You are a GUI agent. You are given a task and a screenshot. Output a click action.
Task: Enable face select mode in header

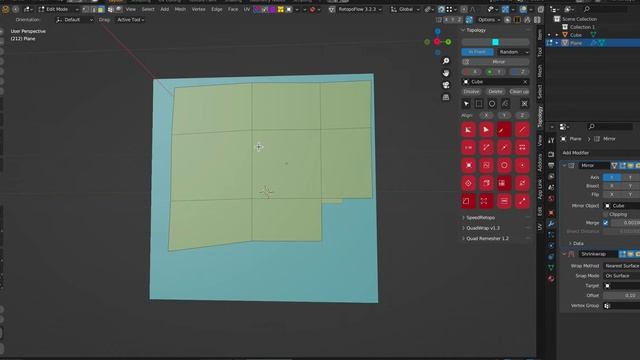100,9
